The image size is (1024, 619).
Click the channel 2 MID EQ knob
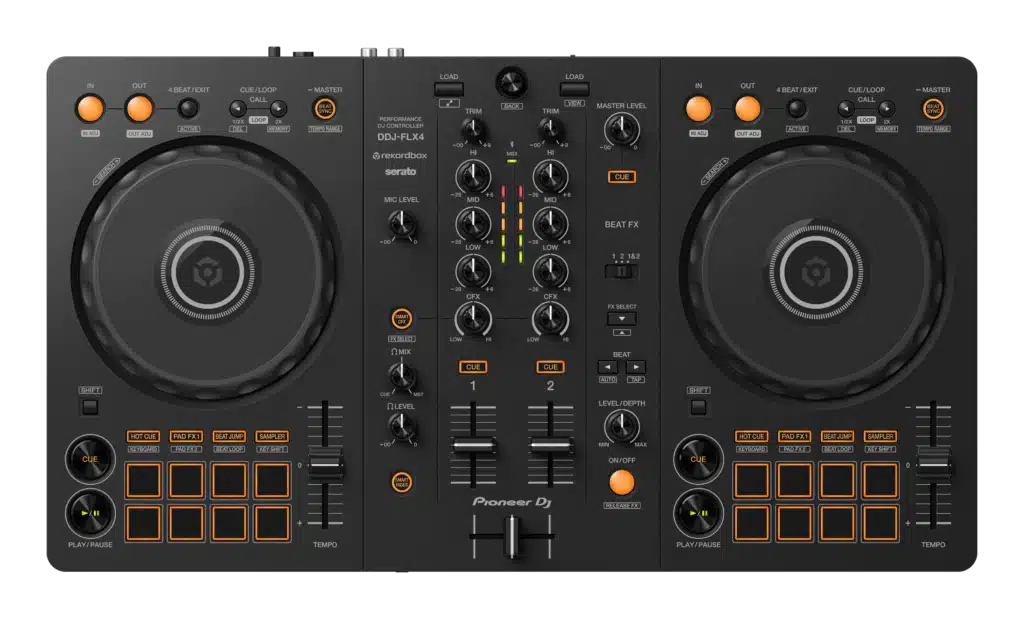click(551, 224)
